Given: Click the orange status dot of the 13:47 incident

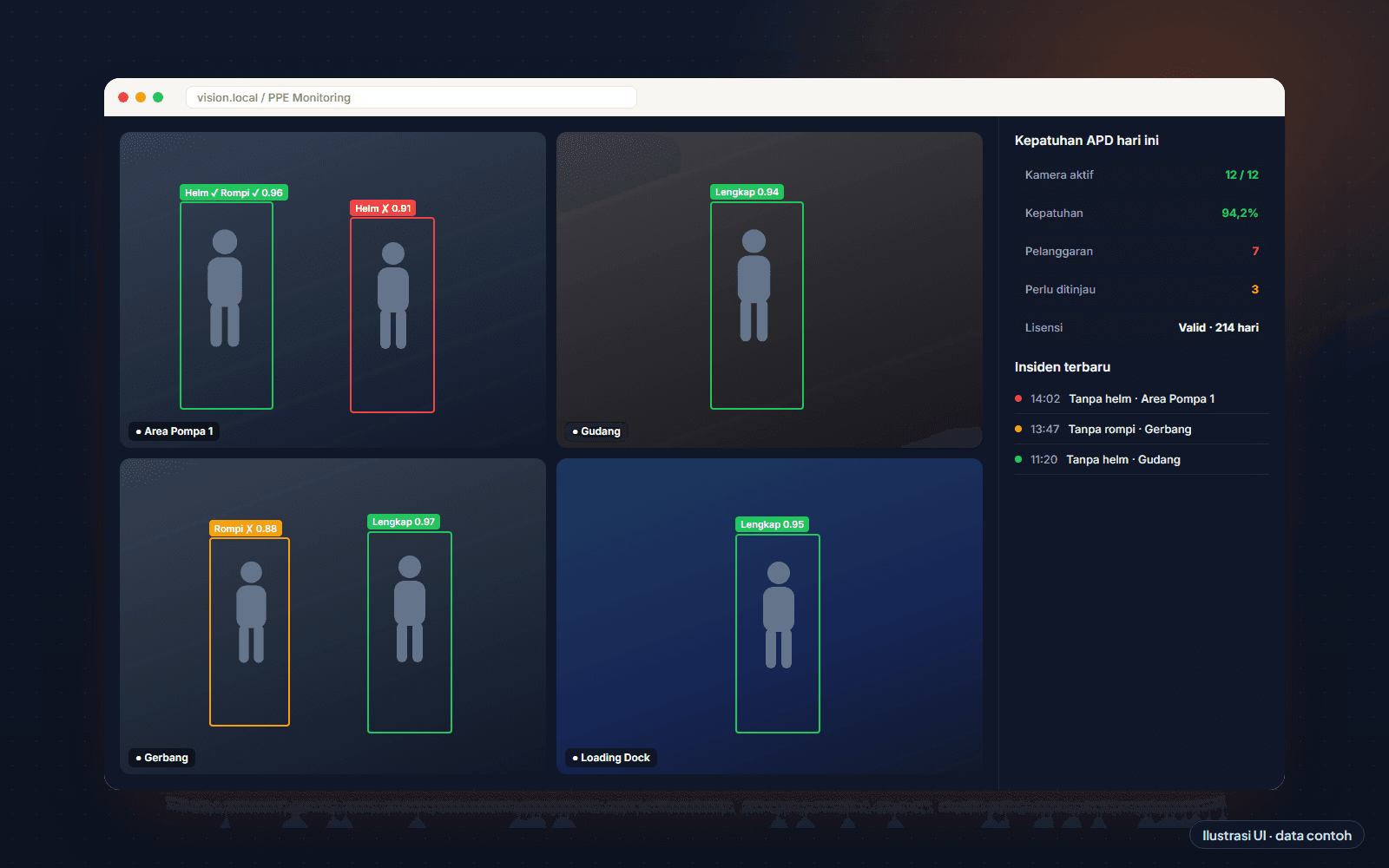Looking at the screenshot, I should [1018, 429].
